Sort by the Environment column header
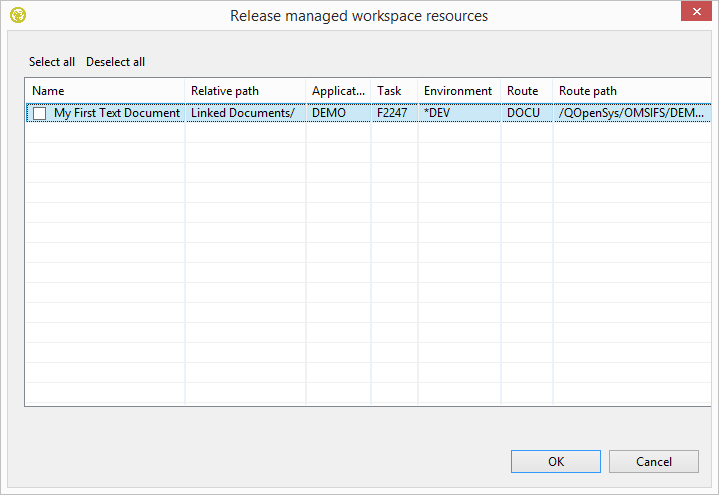The height and width of the screenshot is (495, 719). (458, 91)
